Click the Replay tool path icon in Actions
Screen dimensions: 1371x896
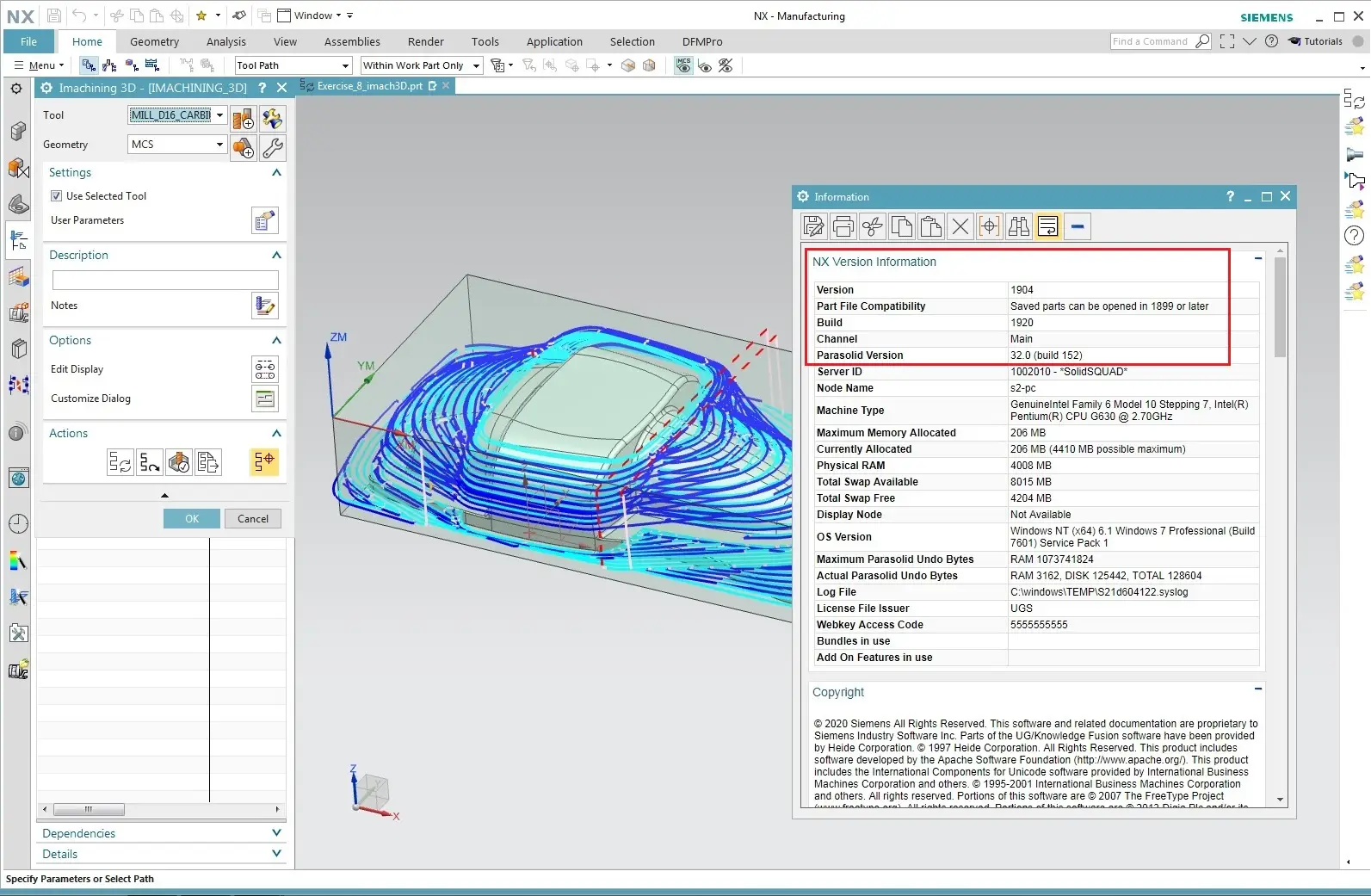click(x=150, y=462)
